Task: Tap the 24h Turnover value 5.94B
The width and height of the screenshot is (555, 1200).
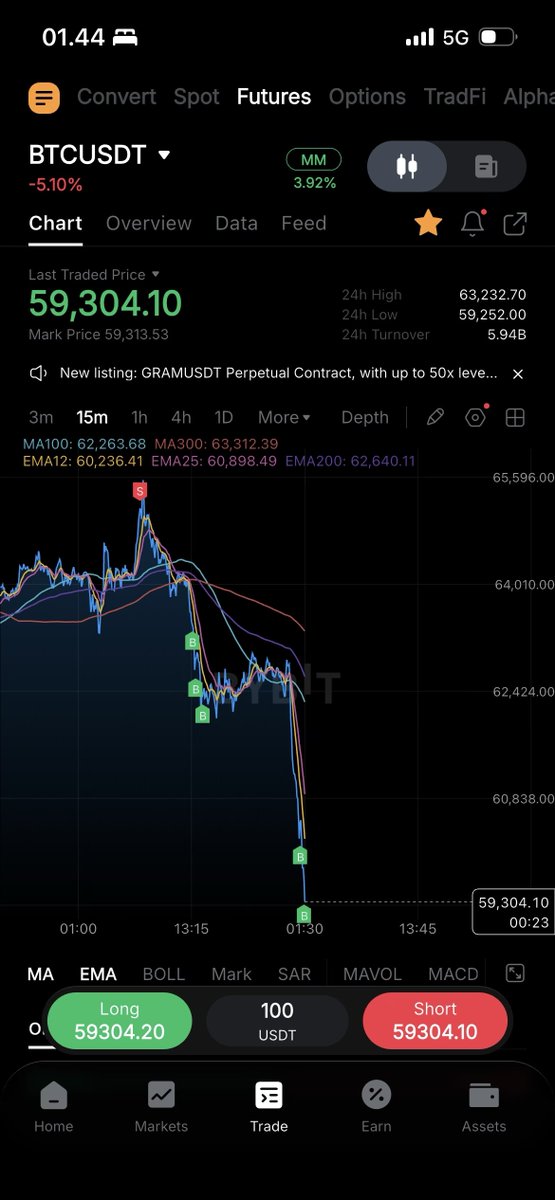Action: point(507,335)
